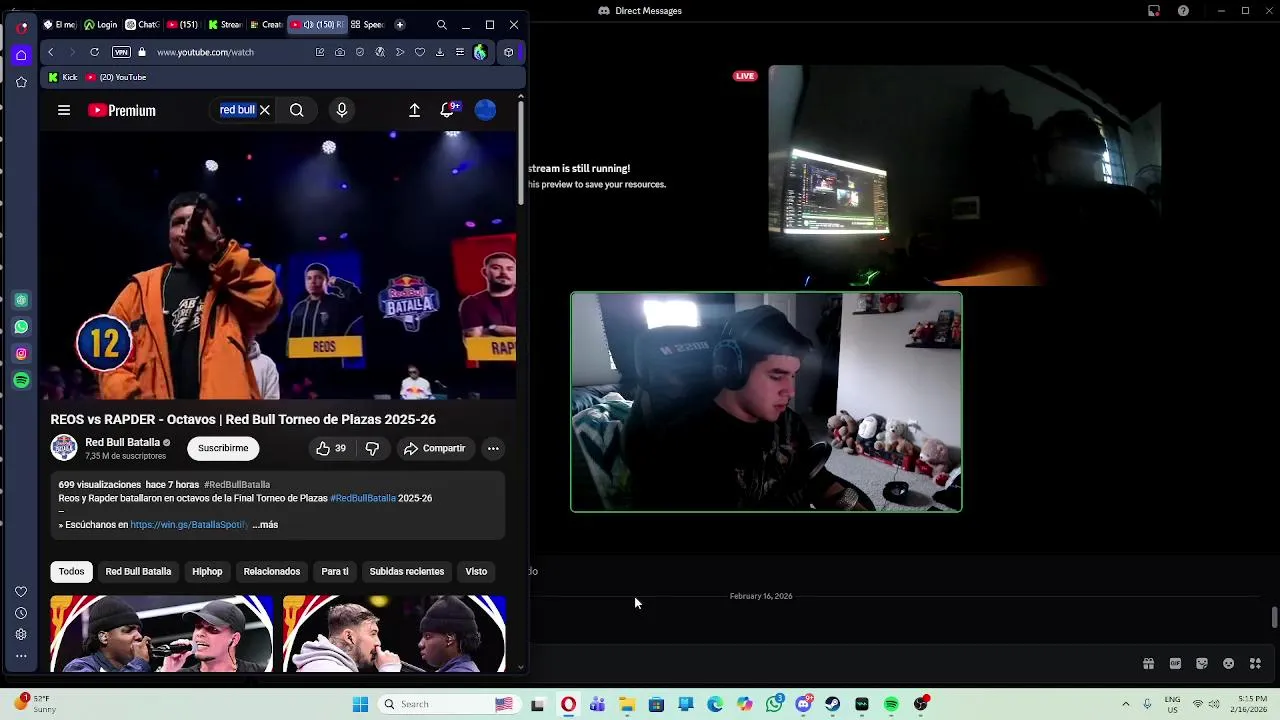Viewport: 1280px width, 720px height.
Task: Select the Relacionados filter chip
Action: 272,571
